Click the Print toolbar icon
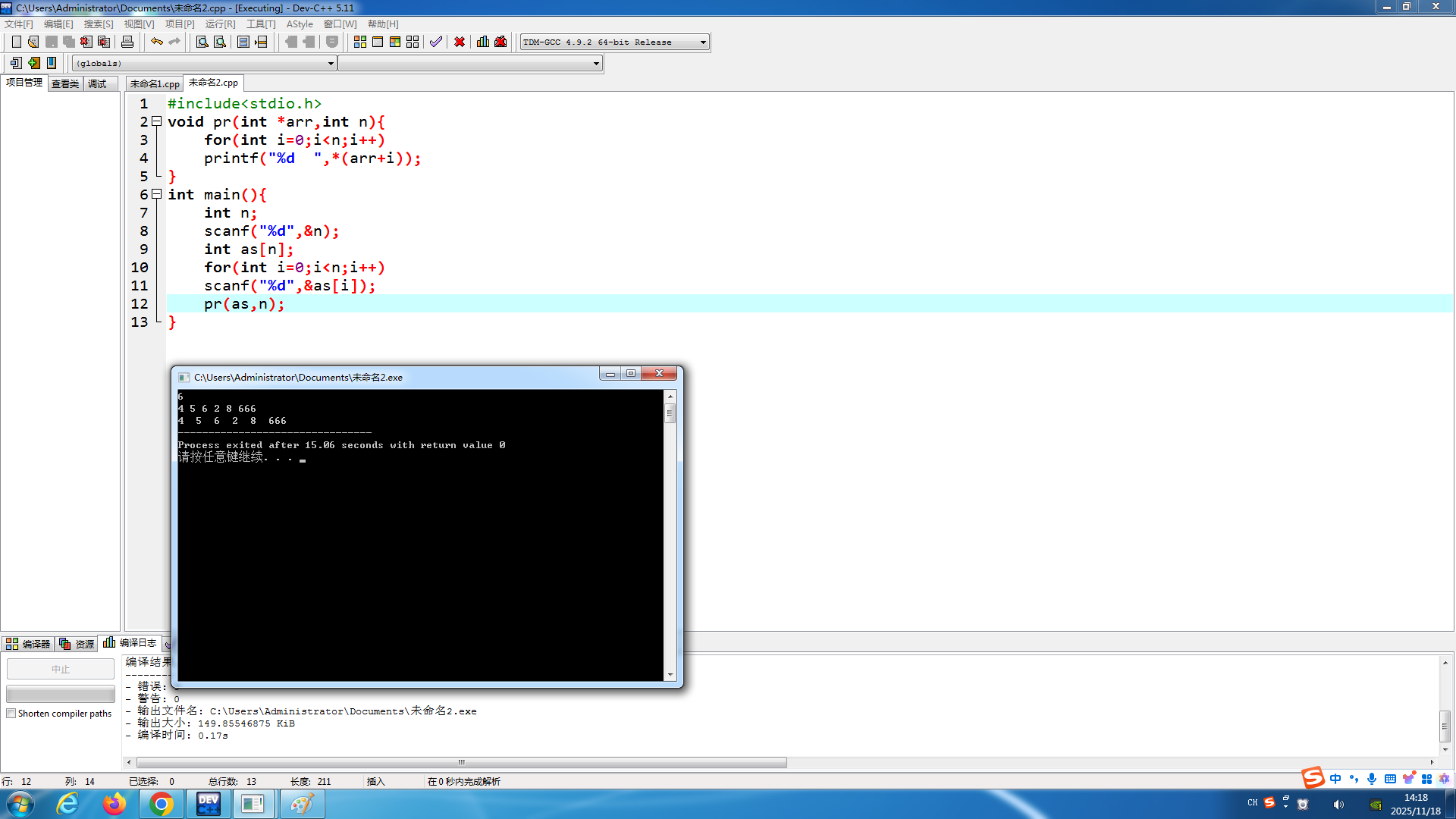The image size is (1456, 819). coord(127,42)
